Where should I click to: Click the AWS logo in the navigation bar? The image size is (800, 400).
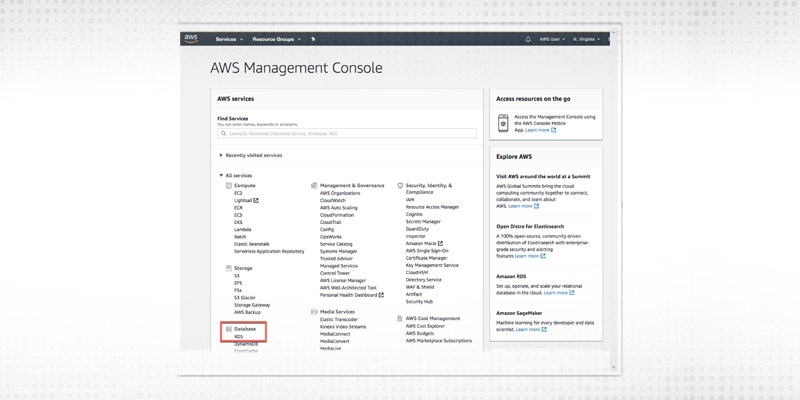[x=191, y=39]
